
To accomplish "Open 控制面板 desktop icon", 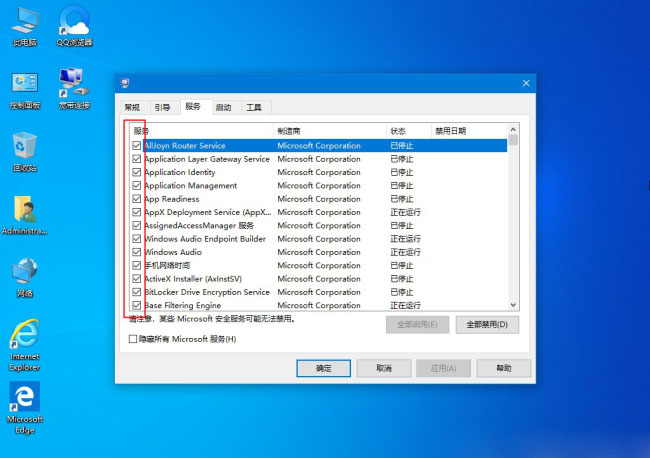I will 25,90.
